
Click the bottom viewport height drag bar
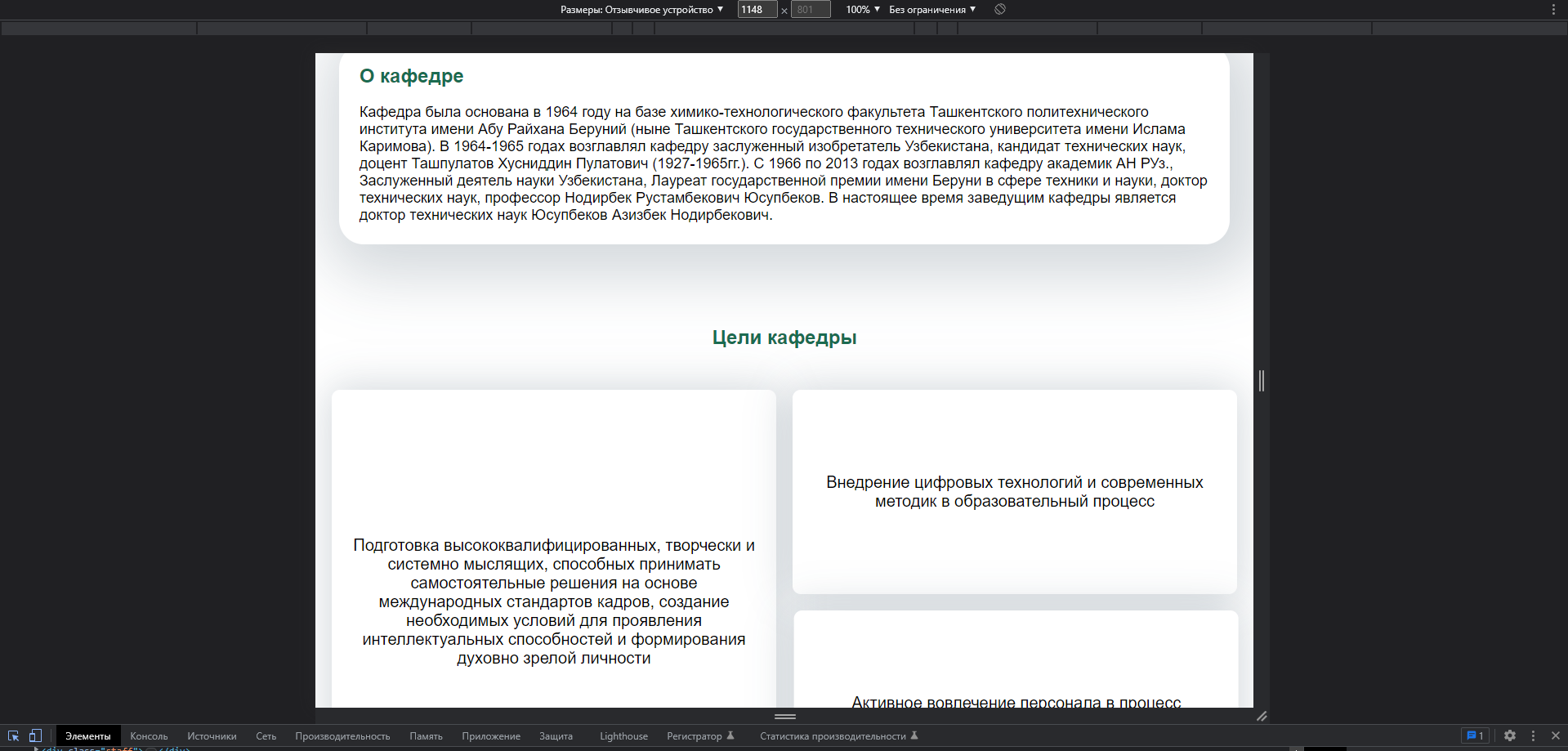[784, 717]
